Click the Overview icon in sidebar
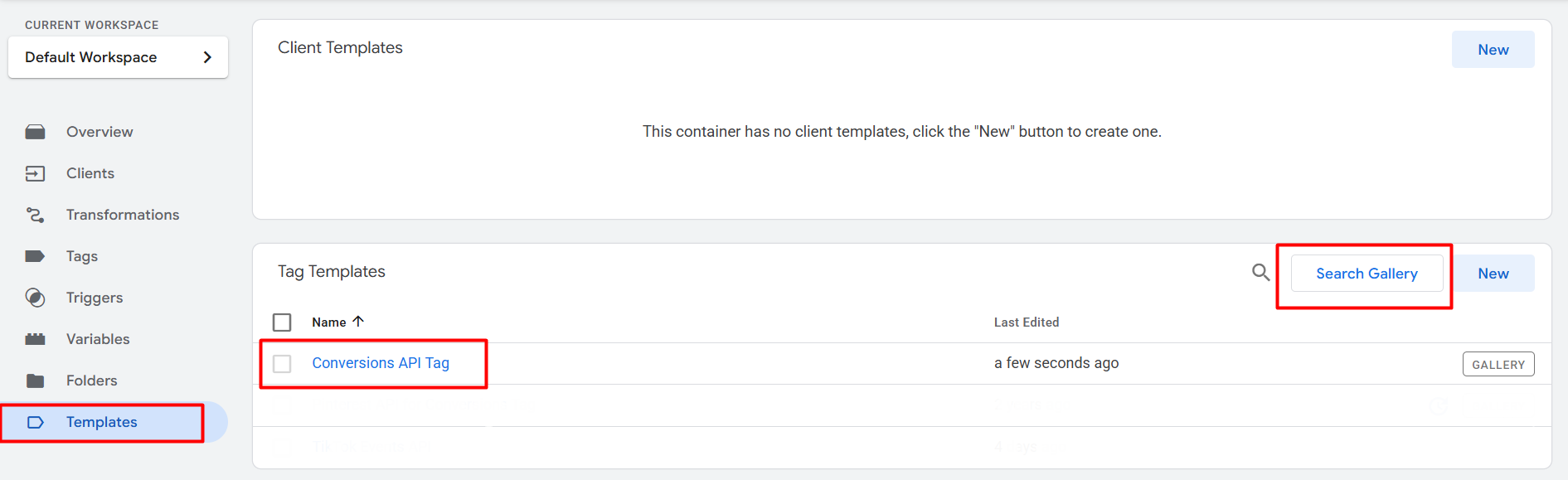 pos(35,132)
